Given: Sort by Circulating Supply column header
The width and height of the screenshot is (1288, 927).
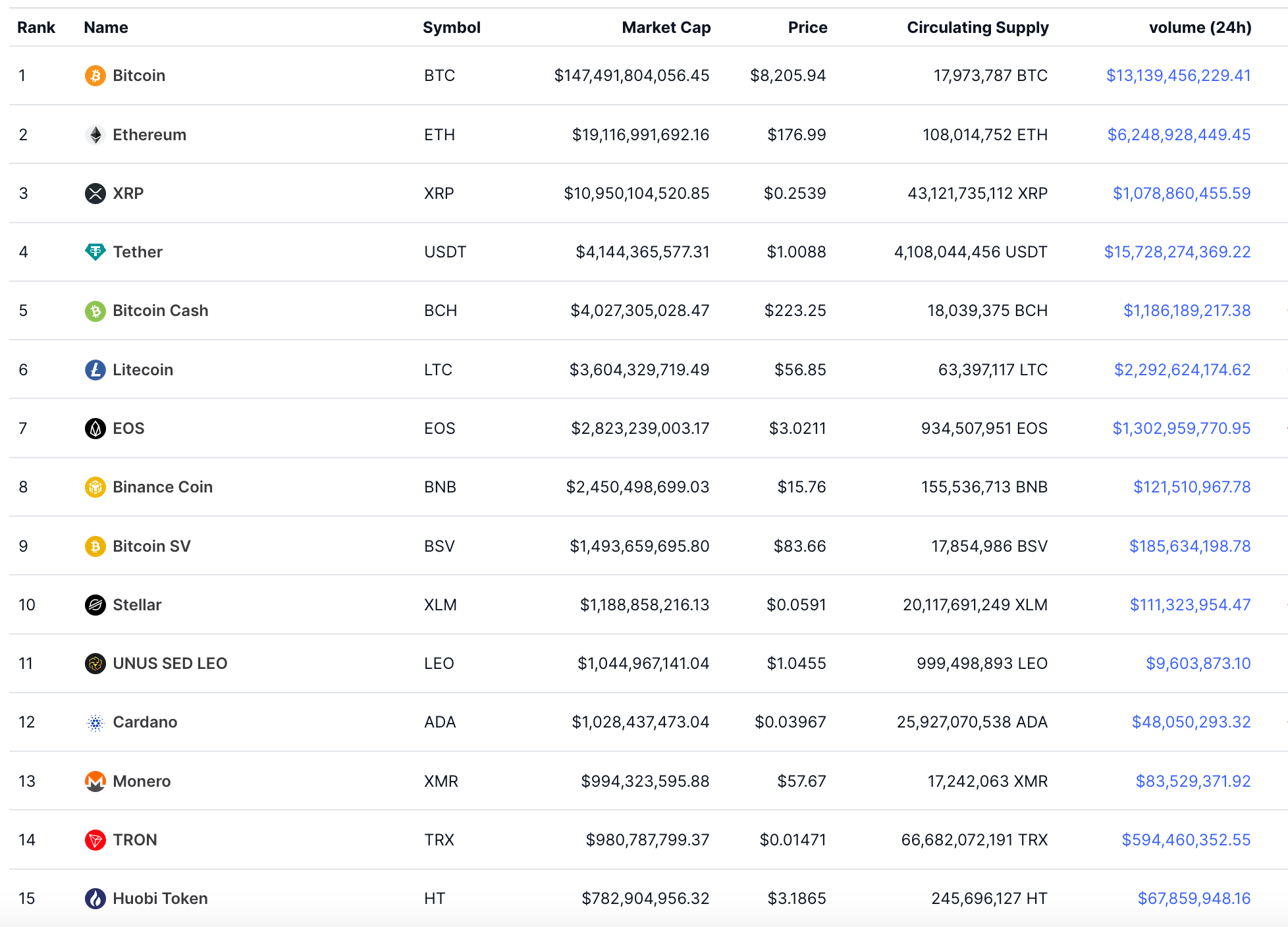Looking at the screenshot, I should (977, 28).
